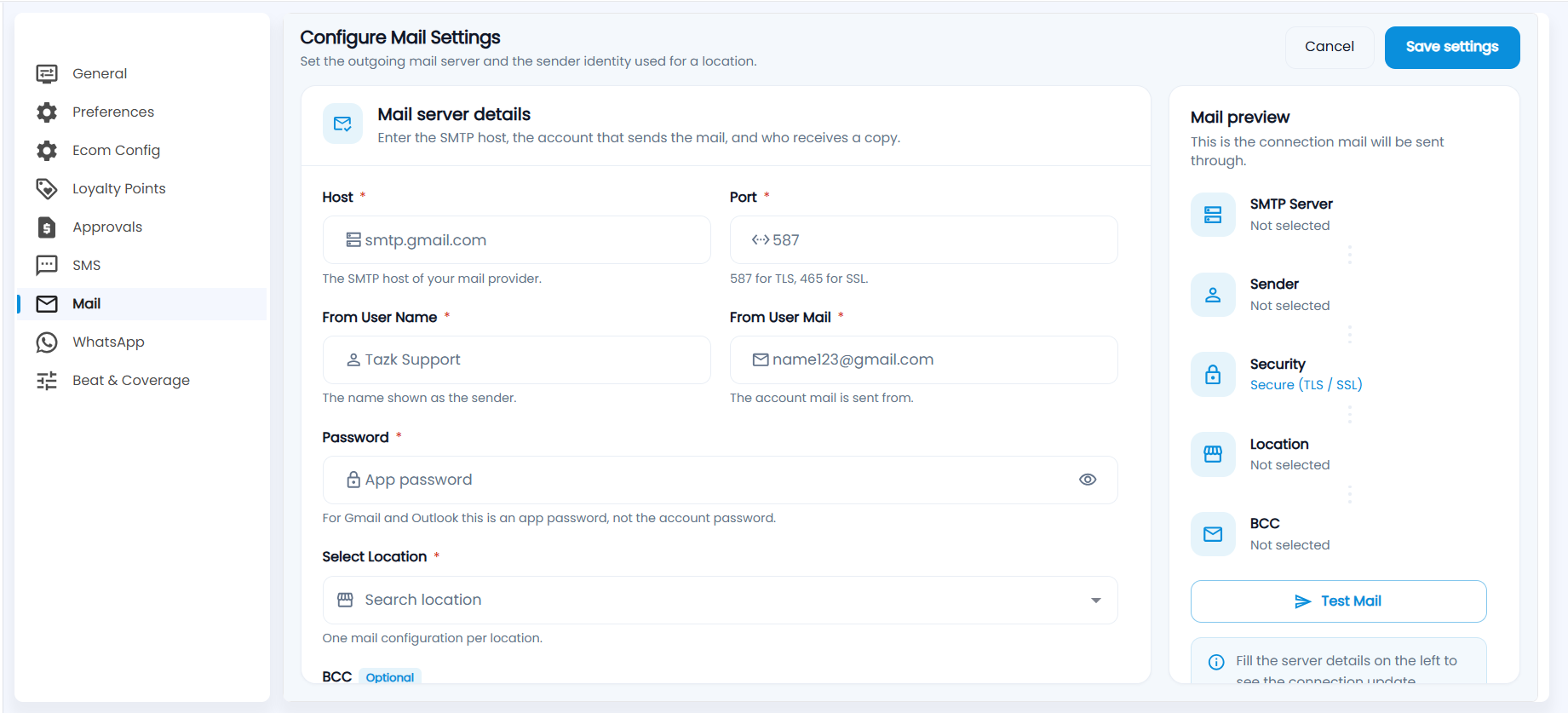The height and width of the screenshot is (713, 1568).
Task: Send a Test Mail
Action: click(1338, 601)
